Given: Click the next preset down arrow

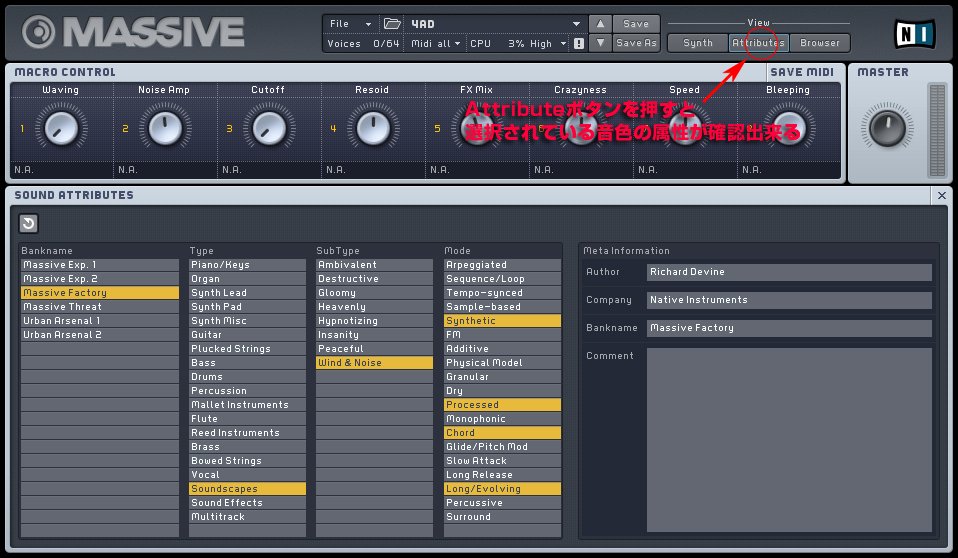Looking at the screenshot, I should point(600,43).
